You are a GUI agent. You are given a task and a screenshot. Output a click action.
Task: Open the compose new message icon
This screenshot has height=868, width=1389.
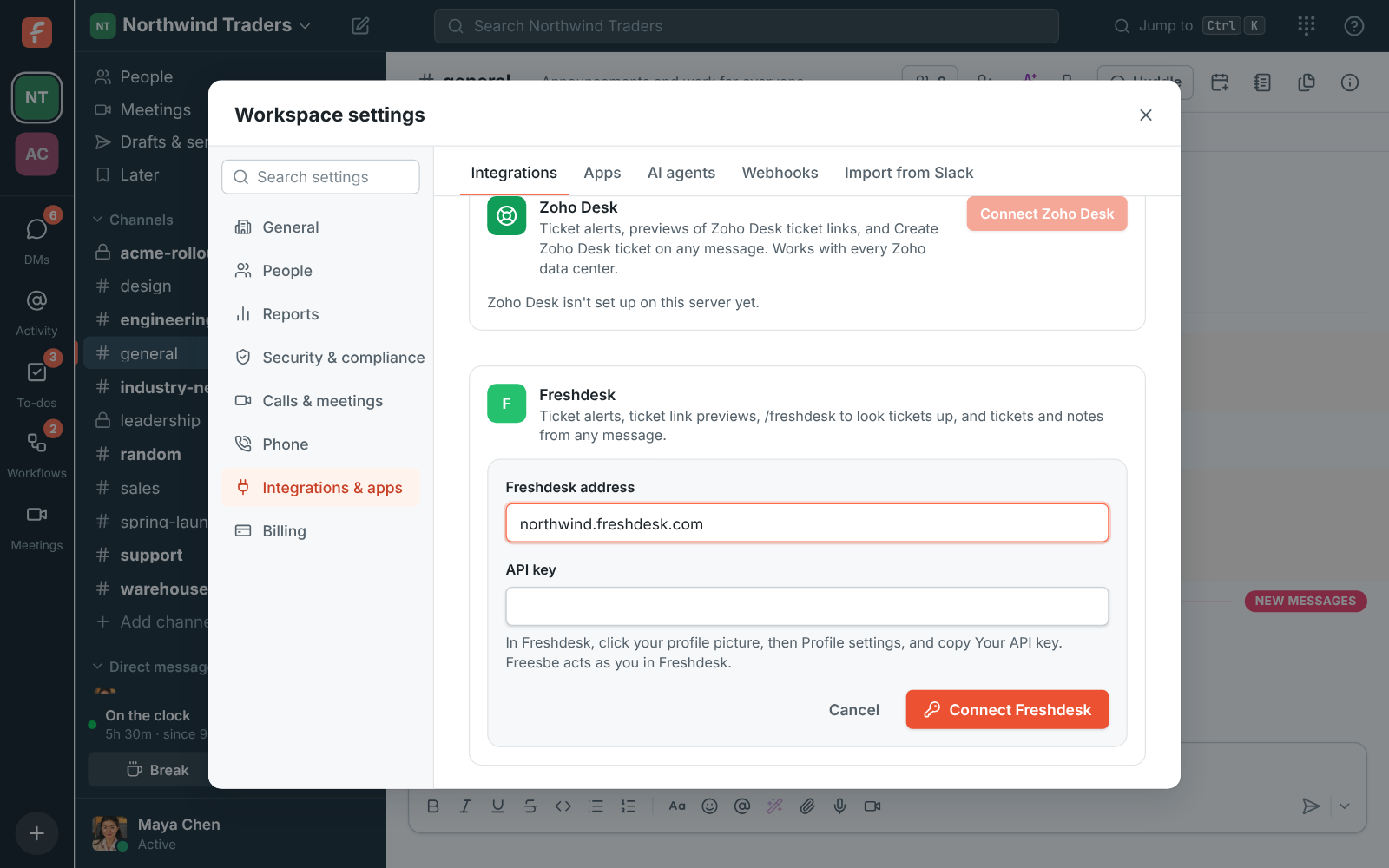[x=360, y=26]
